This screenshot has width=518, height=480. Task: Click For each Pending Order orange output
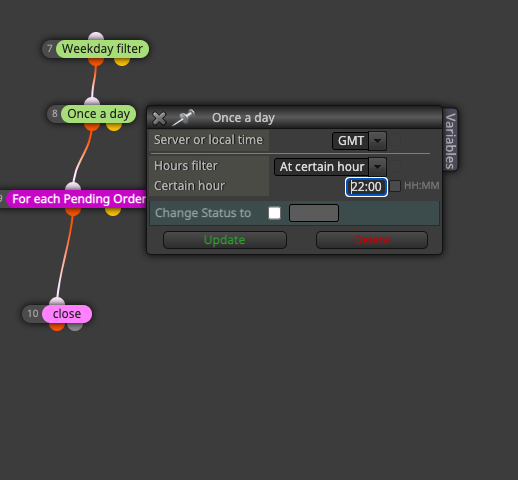point(73,212)
